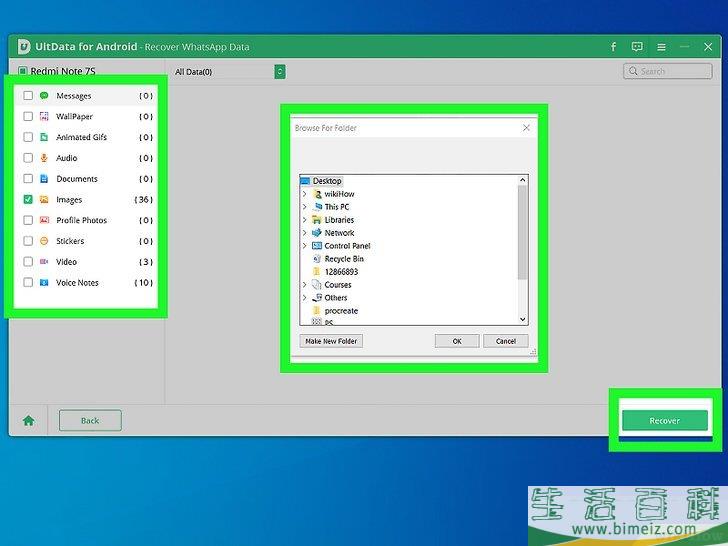Check the Documents checkbox
Viewport: 728px width, 546px height.
click(28, 179)
